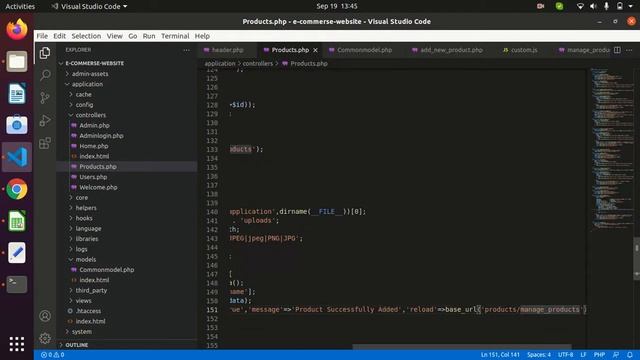Change encoding via UTF-8 status item
This screenshot has width=640, height=360.
point(565,355)
